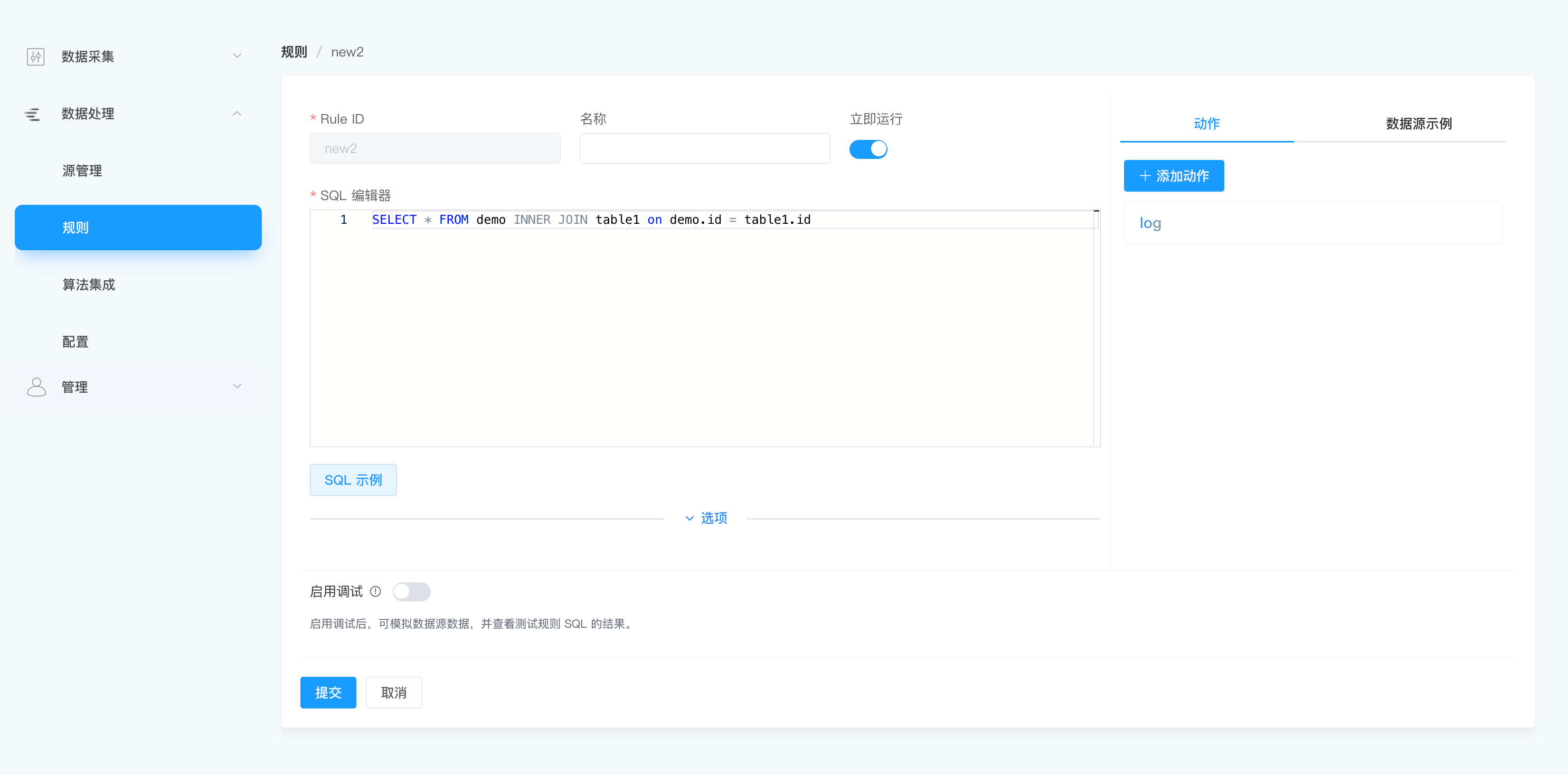Enable the debug mode switch

[411, 591]
